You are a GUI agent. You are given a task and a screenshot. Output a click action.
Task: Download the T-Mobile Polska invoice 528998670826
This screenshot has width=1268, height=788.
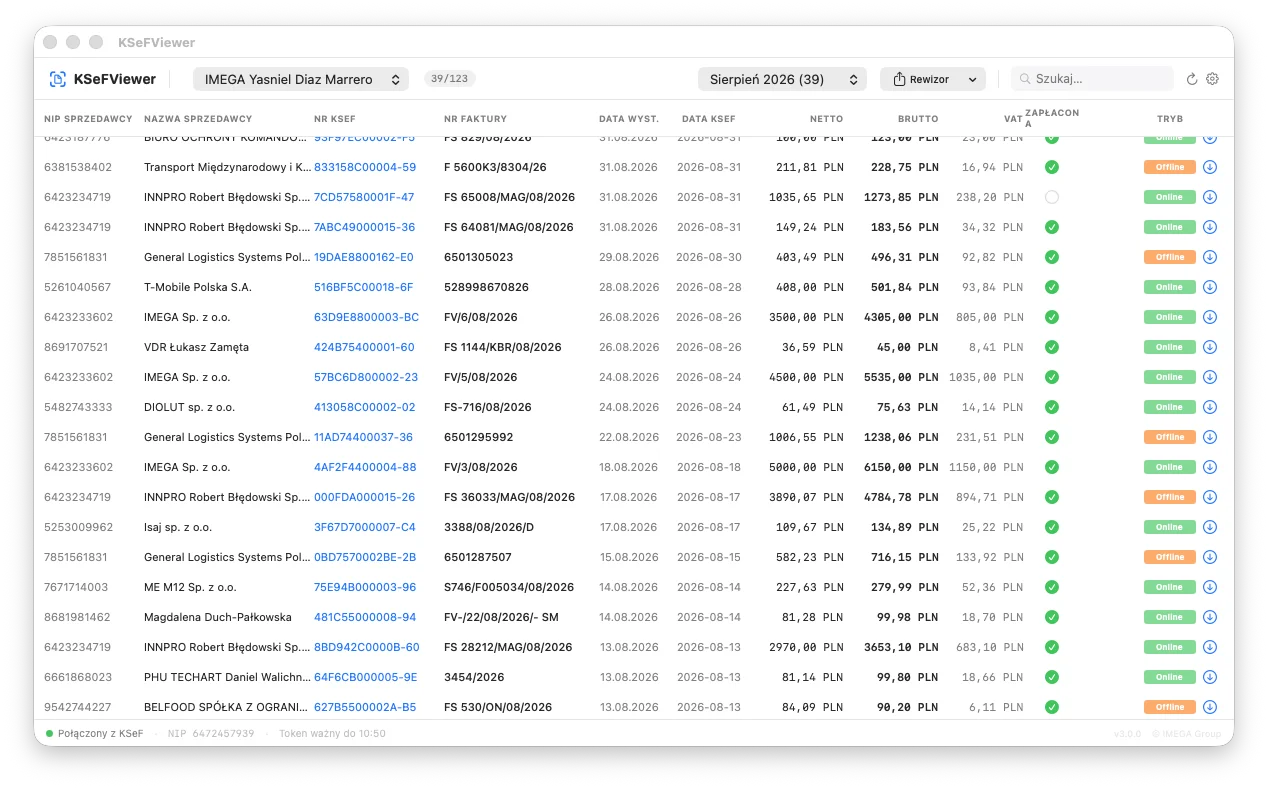click(1210, 287)
